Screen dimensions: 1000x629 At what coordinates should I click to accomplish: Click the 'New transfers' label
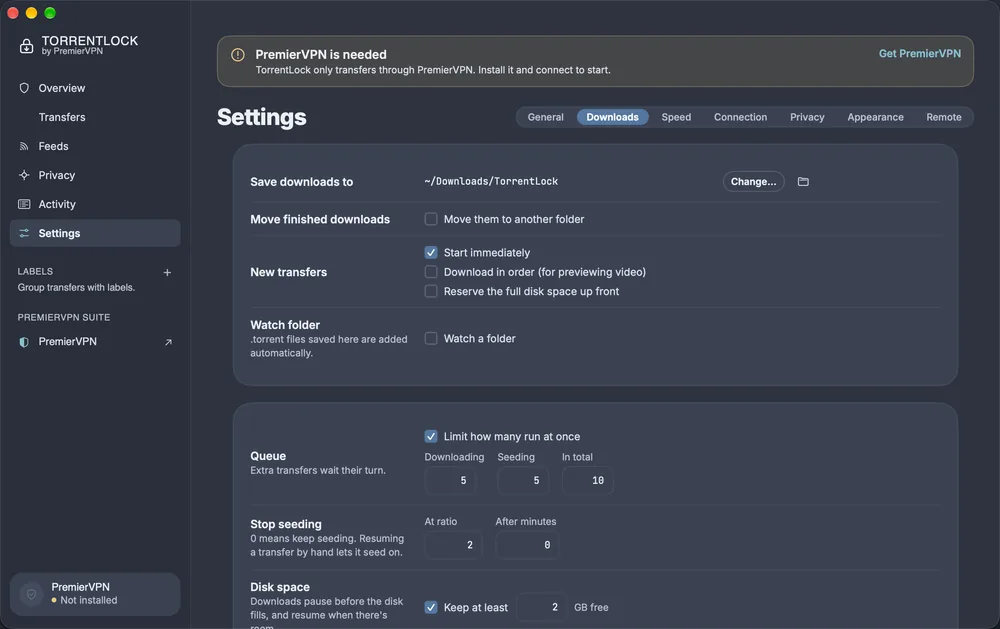(288, 272)
